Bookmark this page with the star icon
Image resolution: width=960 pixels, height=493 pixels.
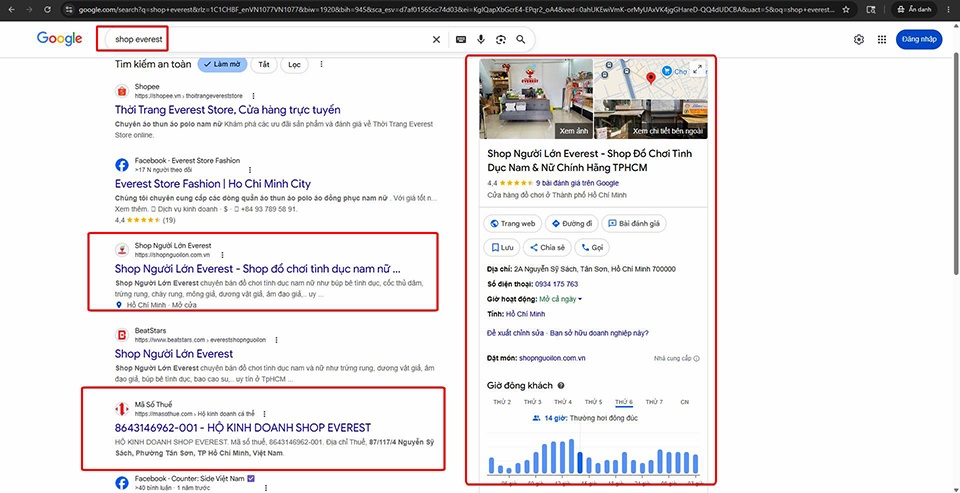pos(846,10)
